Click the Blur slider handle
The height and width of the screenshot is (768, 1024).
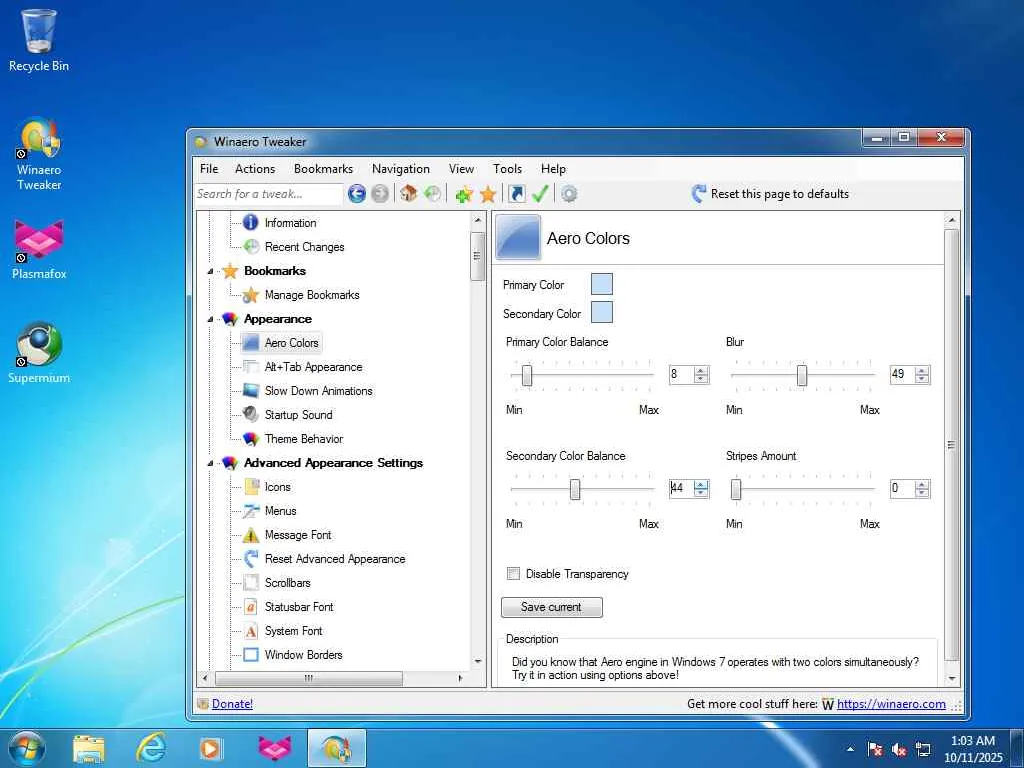click(x=802, y=375)
